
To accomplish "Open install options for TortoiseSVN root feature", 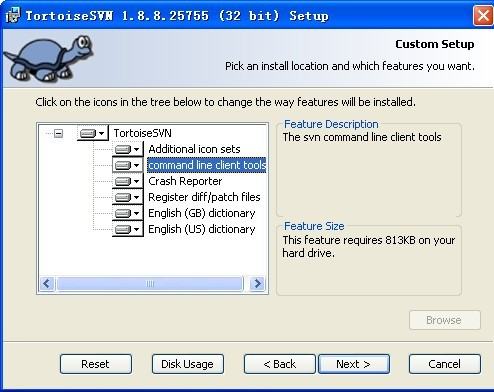I will [92, 133].
